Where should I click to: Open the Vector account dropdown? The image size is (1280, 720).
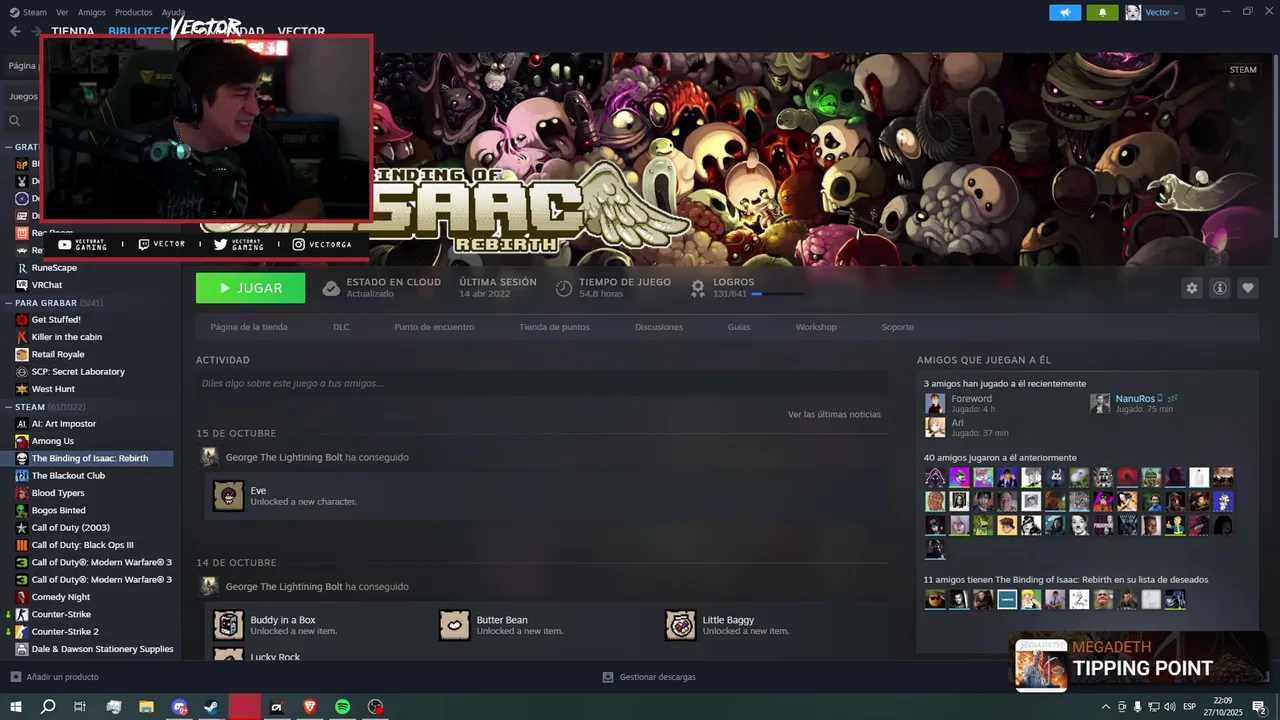pyautogui.click(x=1153, y=12)
